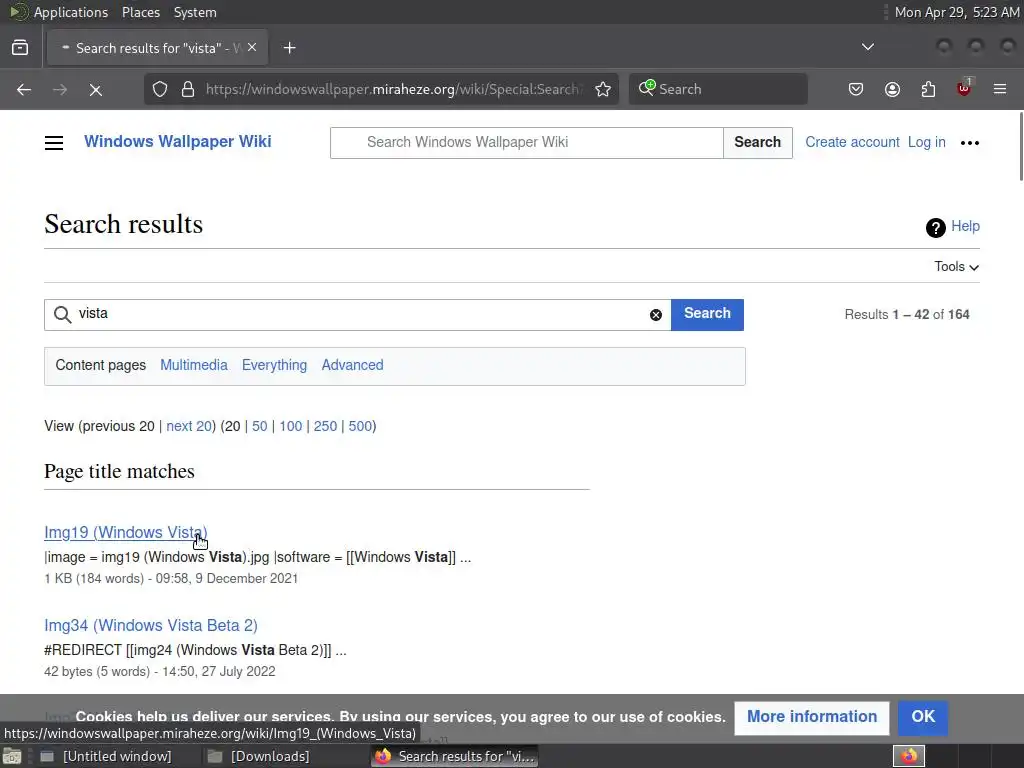The height and width of the screenshot is (768, 1024).
Task: Click More information about cookies
Action: coord(812,717)
